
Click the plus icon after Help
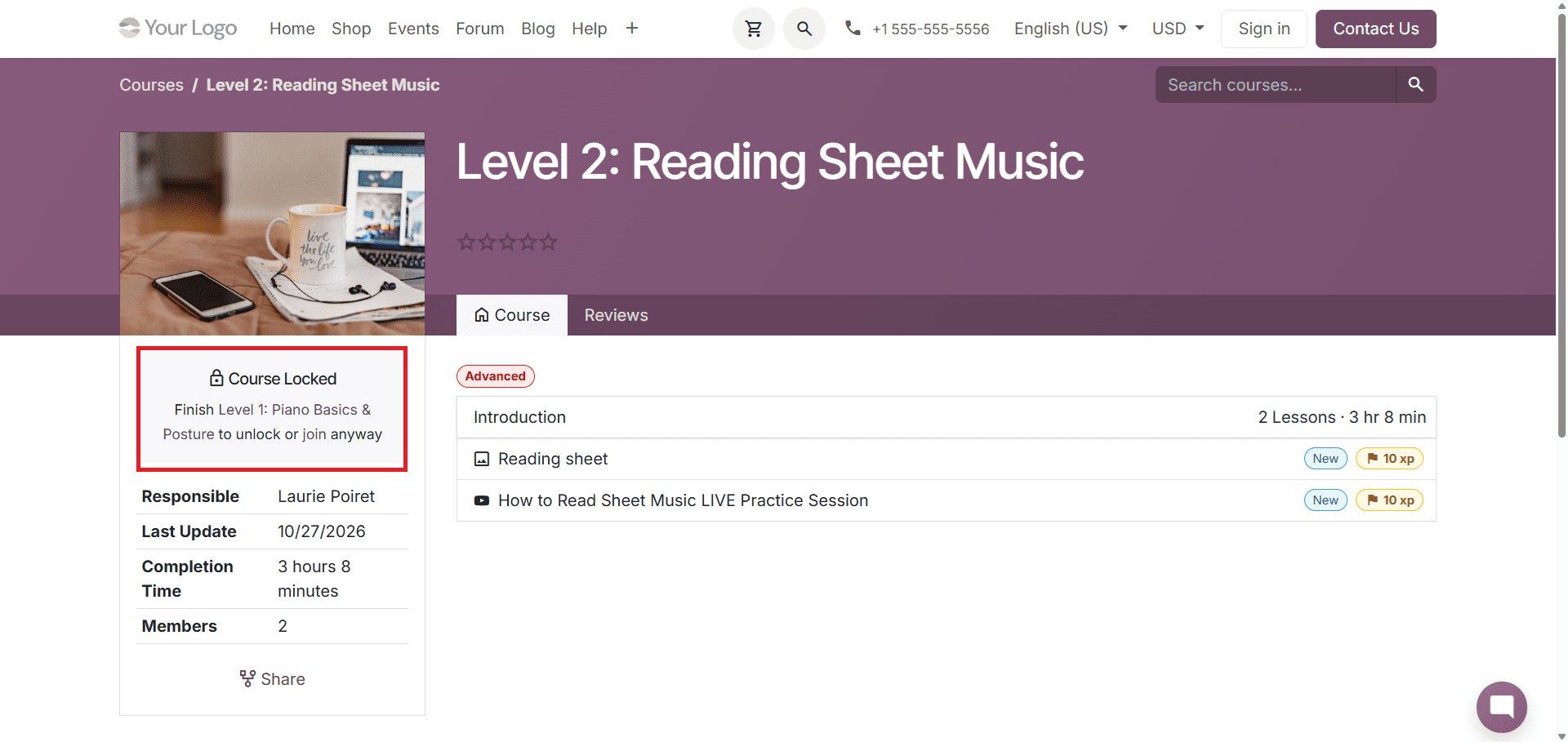[x=631, y=29]
